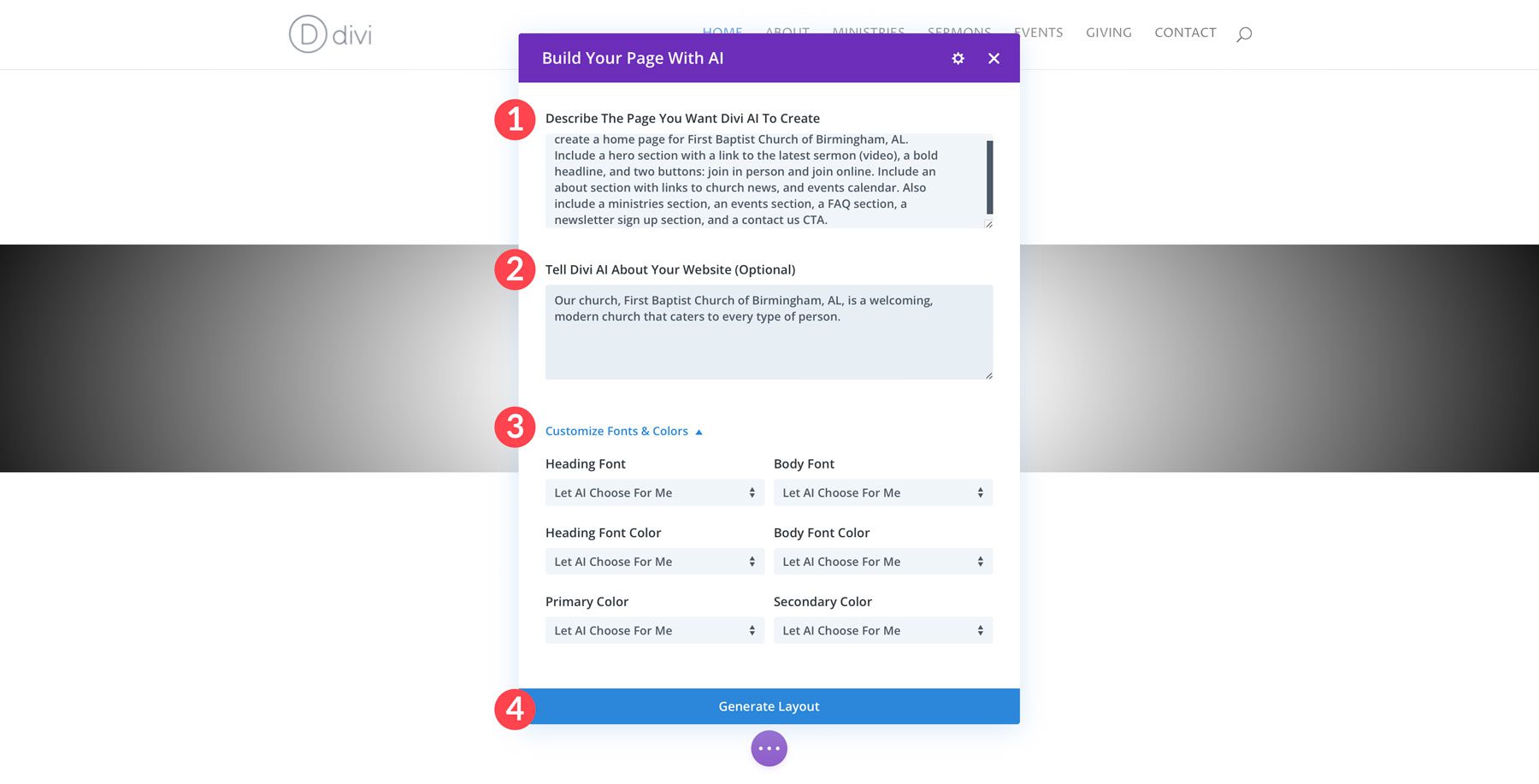Open the Heading Font Color dropdown
Viewport: 1539px width, 784px height.
[x=654, y=562]
